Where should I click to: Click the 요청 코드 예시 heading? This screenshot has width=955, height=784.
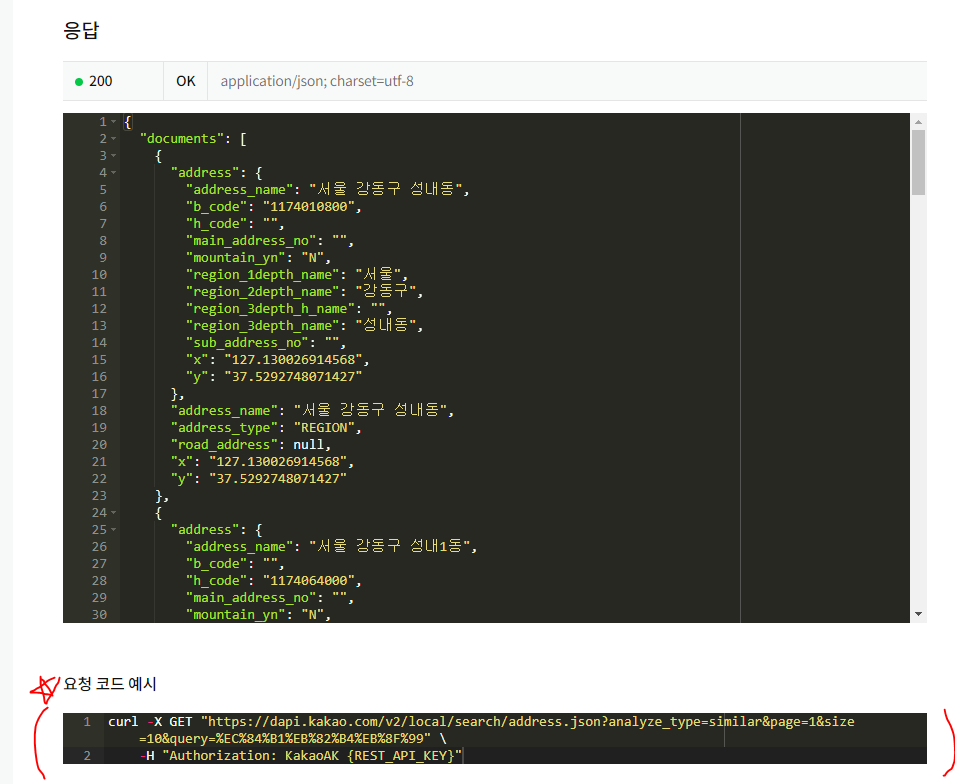point(110,683)
